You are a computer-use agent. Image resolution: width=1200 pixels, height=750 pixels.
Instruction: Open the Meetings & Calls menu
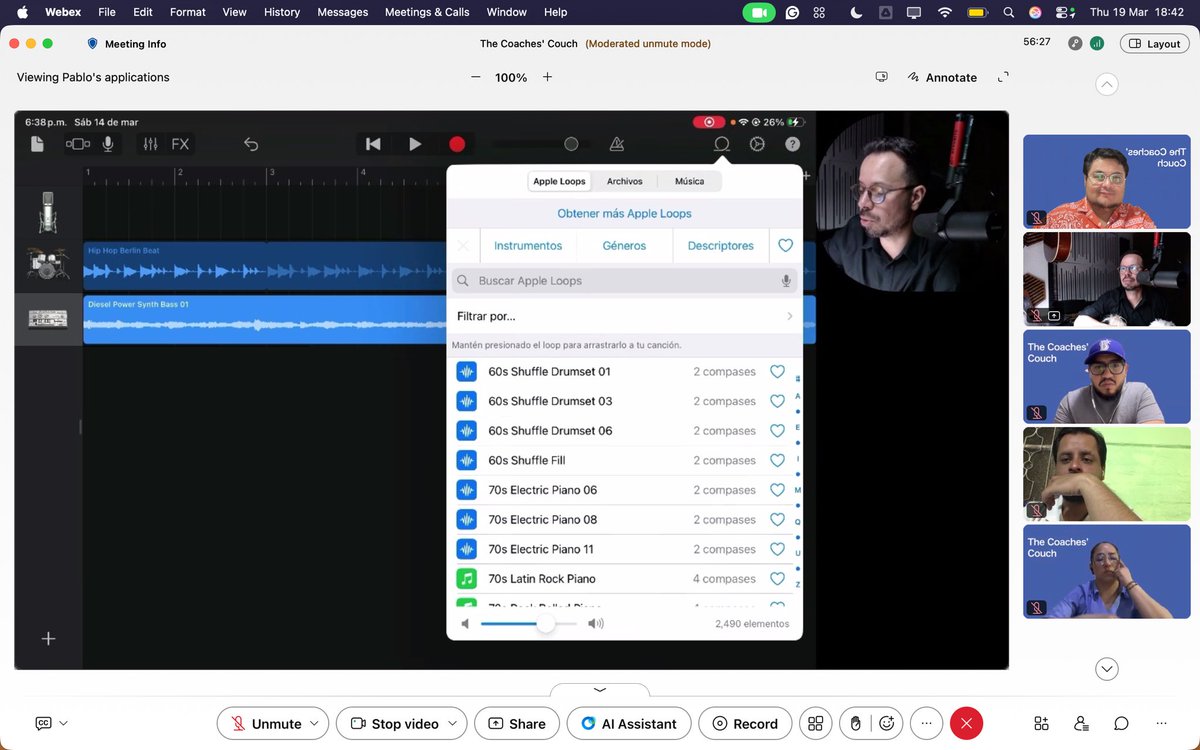coord(427,12)
